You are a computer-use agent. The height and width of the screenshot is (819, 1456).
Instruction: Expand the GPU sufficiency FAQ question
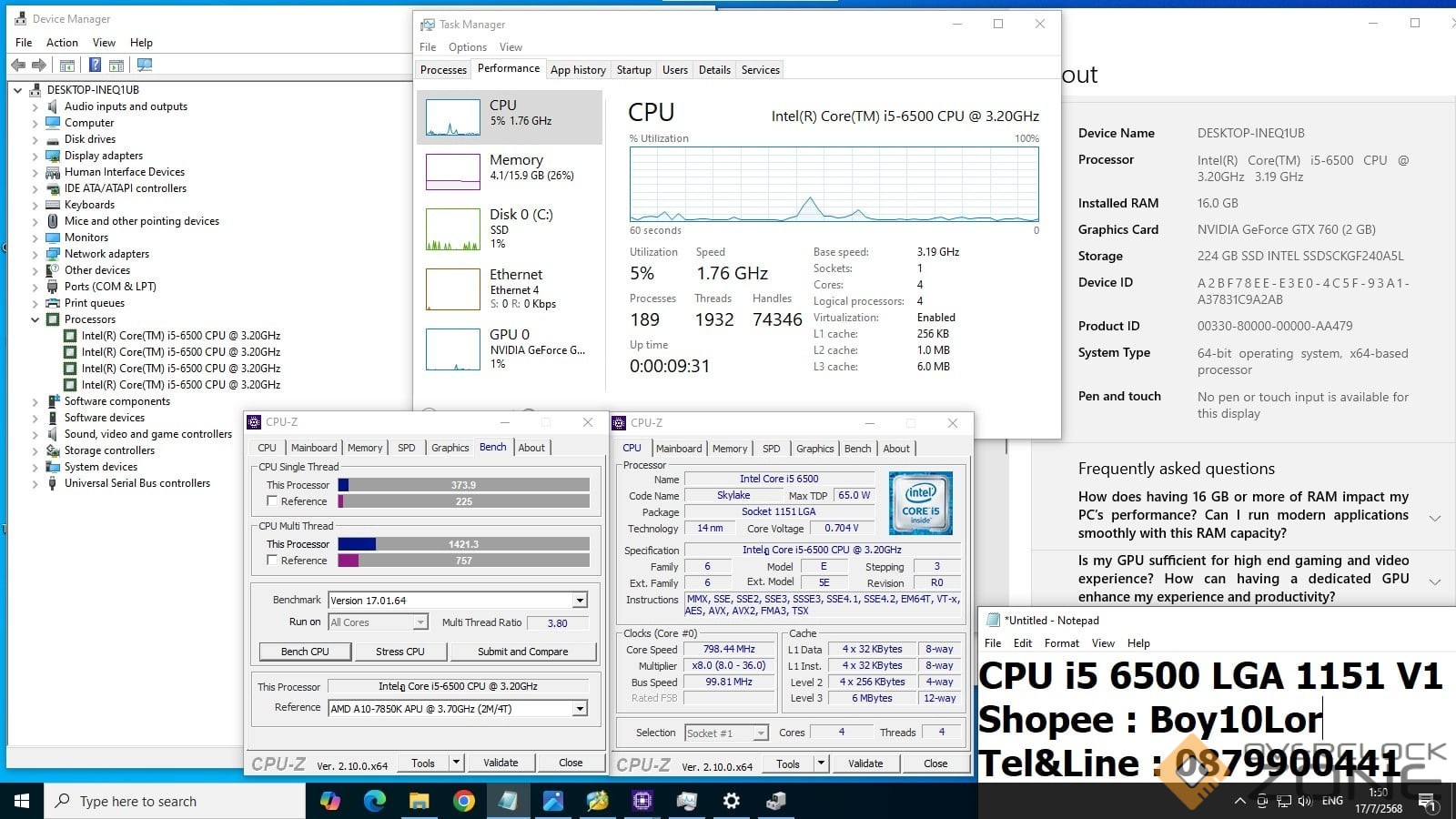pyautogui.click(x=1435, y=581)
